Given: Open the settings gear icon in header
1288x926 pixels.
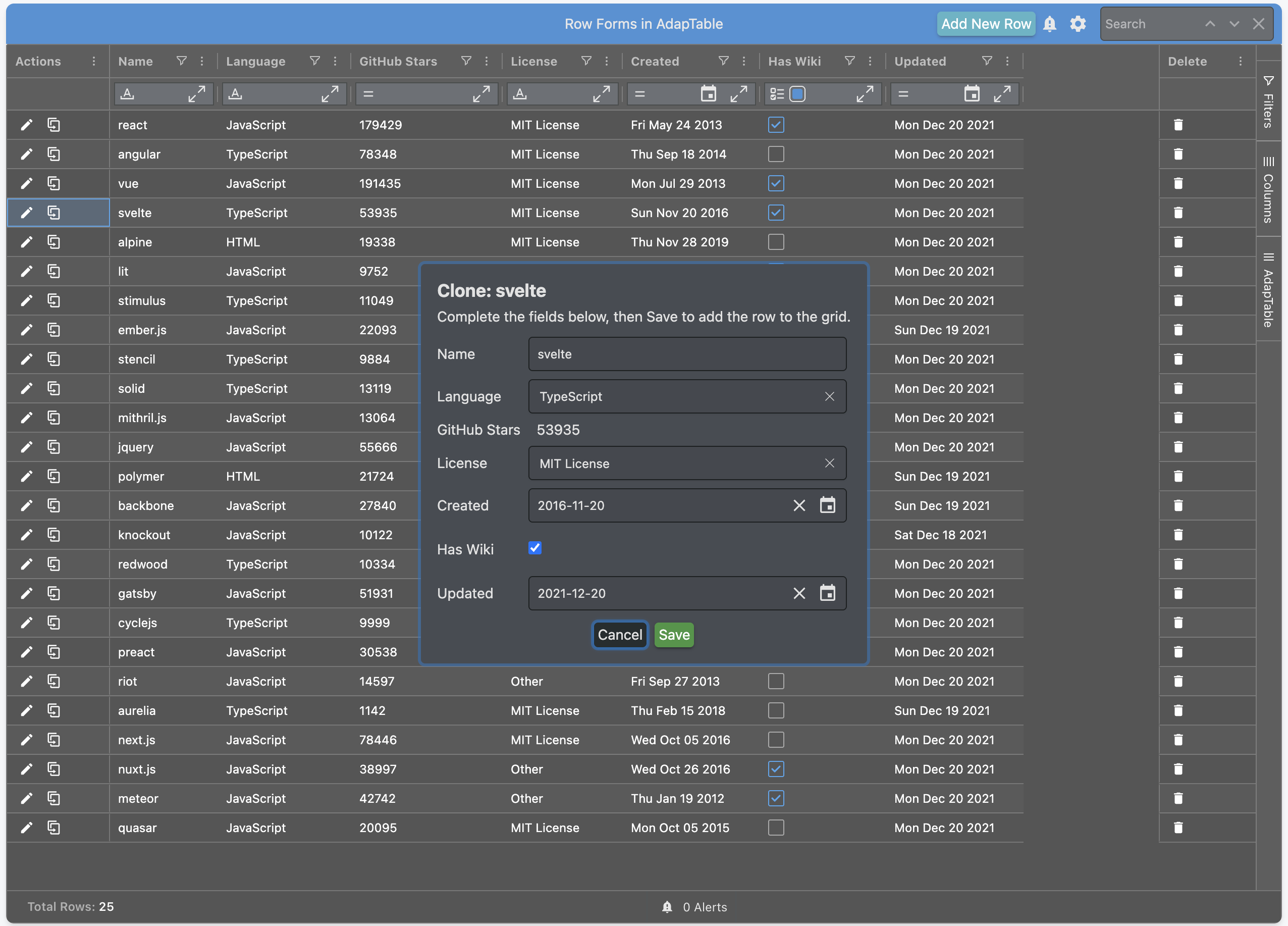Looking at the screenshot, I should click(1078, 24).
